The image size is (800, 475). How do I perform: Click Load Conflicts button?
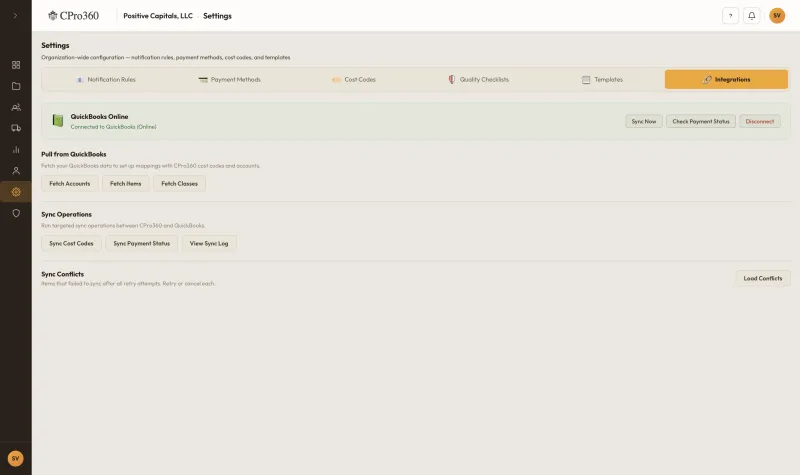pos(763,279)
